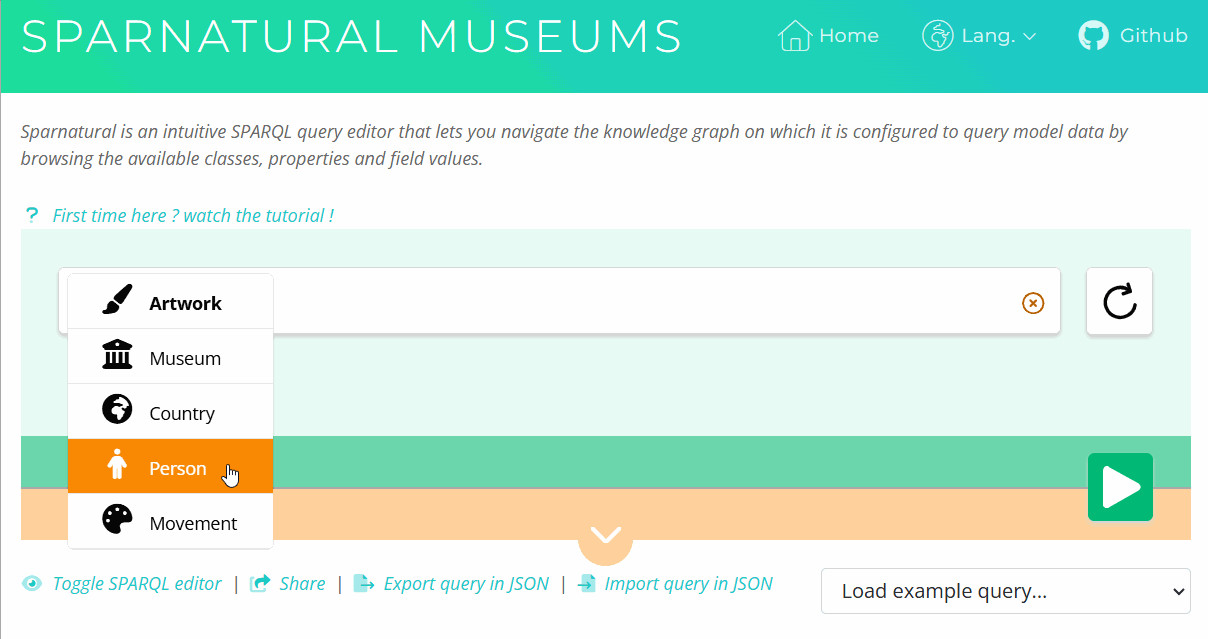Click the Sparnatural Museums title
1208x639 pixels.
(352, 37)
